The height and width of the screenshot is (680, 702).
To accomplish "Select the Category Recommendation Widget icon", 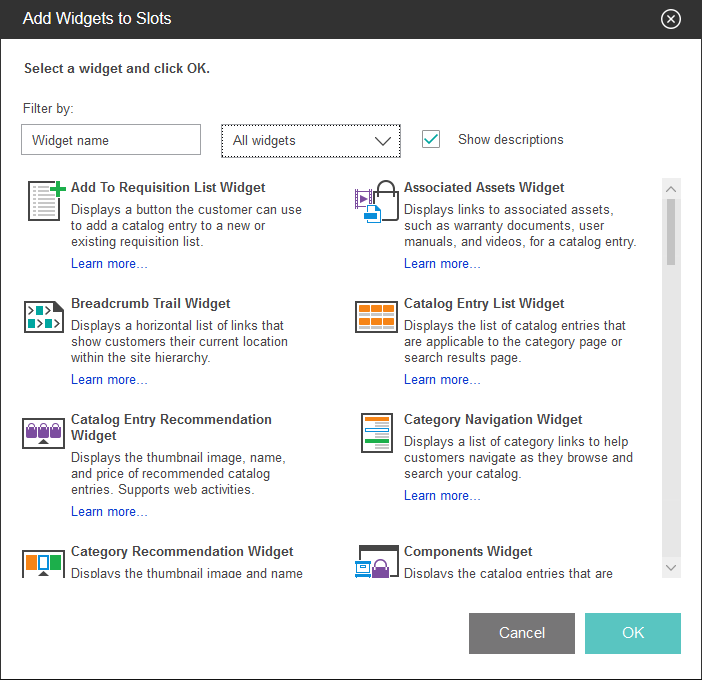I will (x=43, y=563).
